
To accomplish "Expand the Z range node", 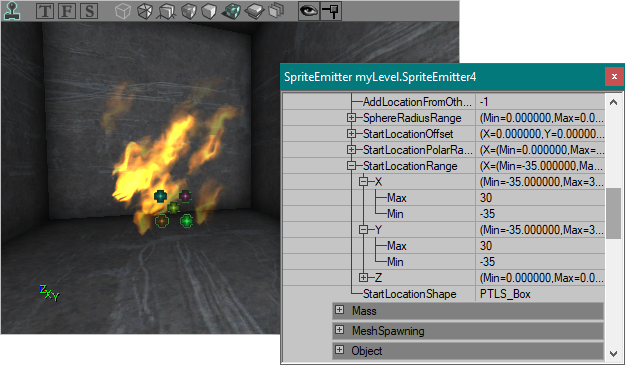I will pos(363,277).
